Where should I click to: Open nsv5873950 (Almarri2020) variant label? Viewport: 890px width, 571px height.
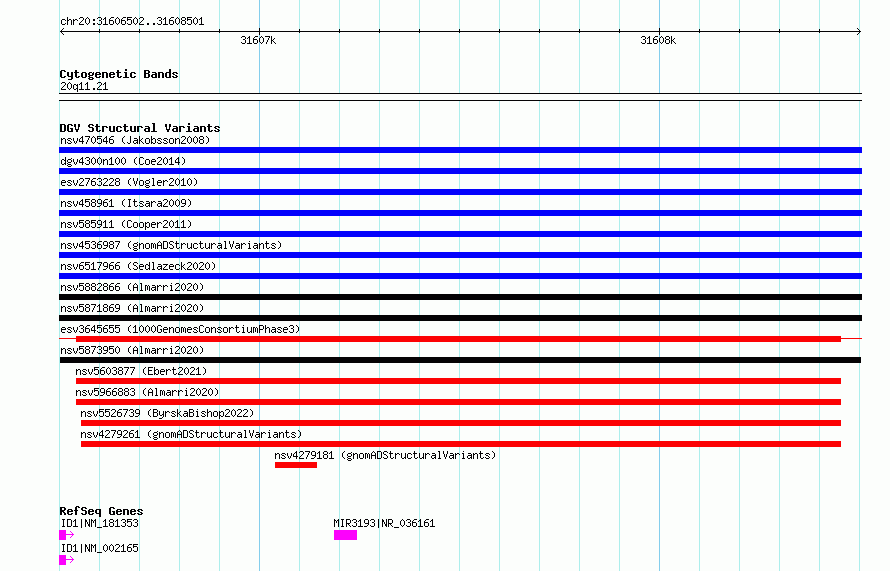pos(132,350)
